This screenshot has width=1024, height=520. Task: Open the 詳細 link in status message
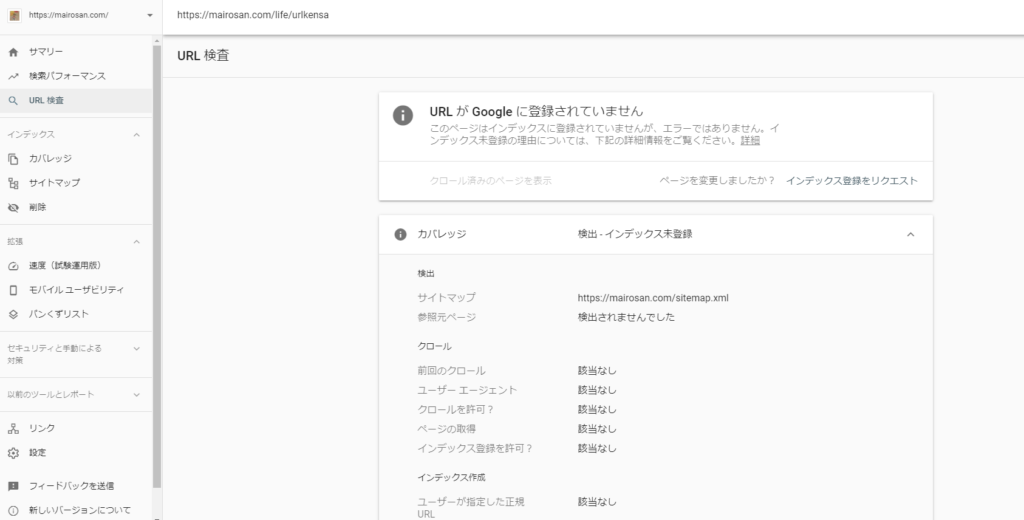(750, 141)
